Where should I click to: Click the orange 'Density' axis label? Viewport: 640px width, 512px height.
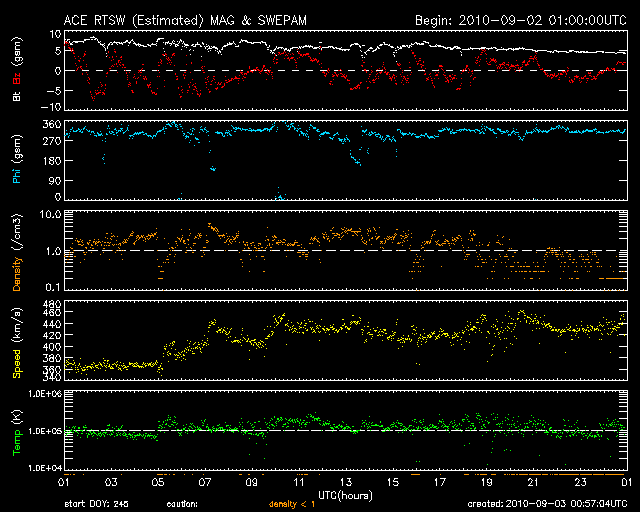17,274
